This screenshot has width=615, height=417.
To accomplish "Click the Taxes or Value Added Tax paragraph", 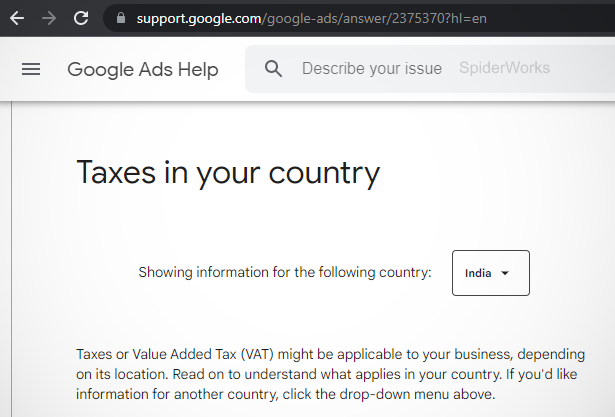I will [x=330, y=374].
